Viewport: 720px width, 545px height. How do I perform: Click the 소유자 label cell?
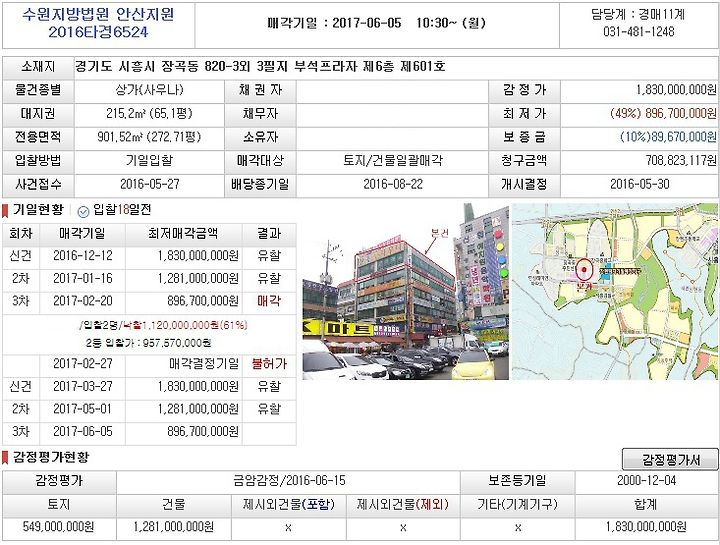(x=260, y=137)
